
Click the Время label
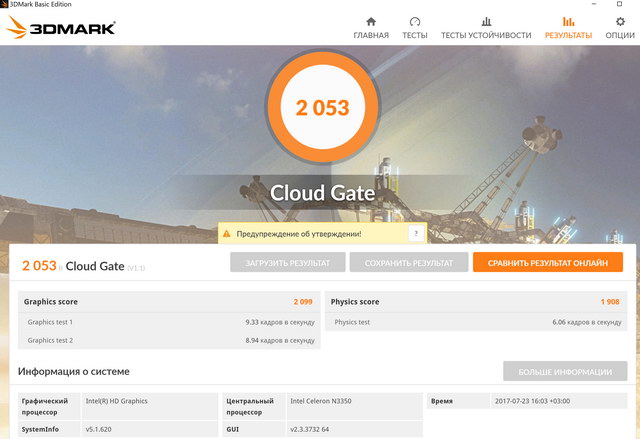[442, 401]
